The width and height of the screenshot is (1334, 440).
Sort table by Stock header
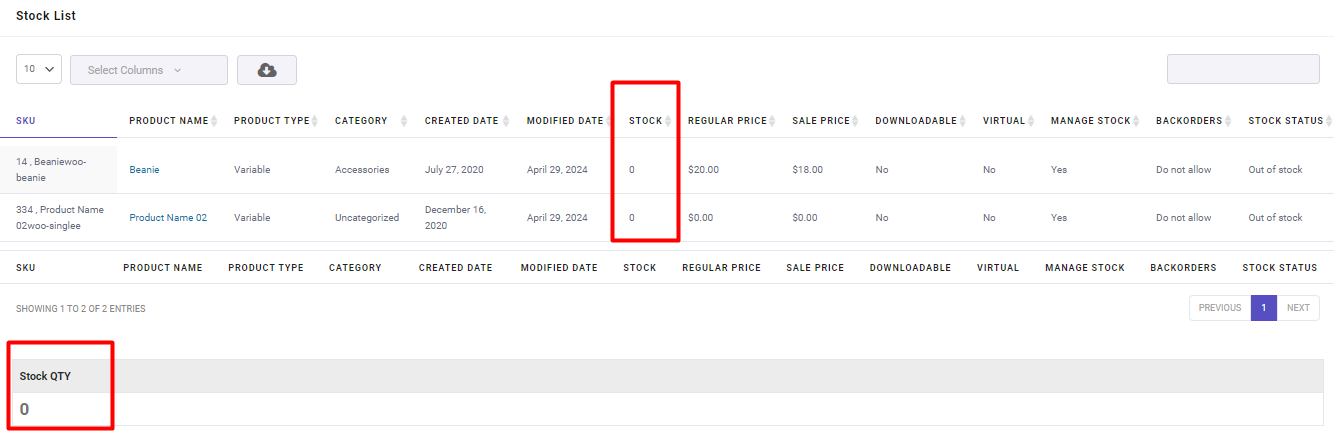point(645,121)
